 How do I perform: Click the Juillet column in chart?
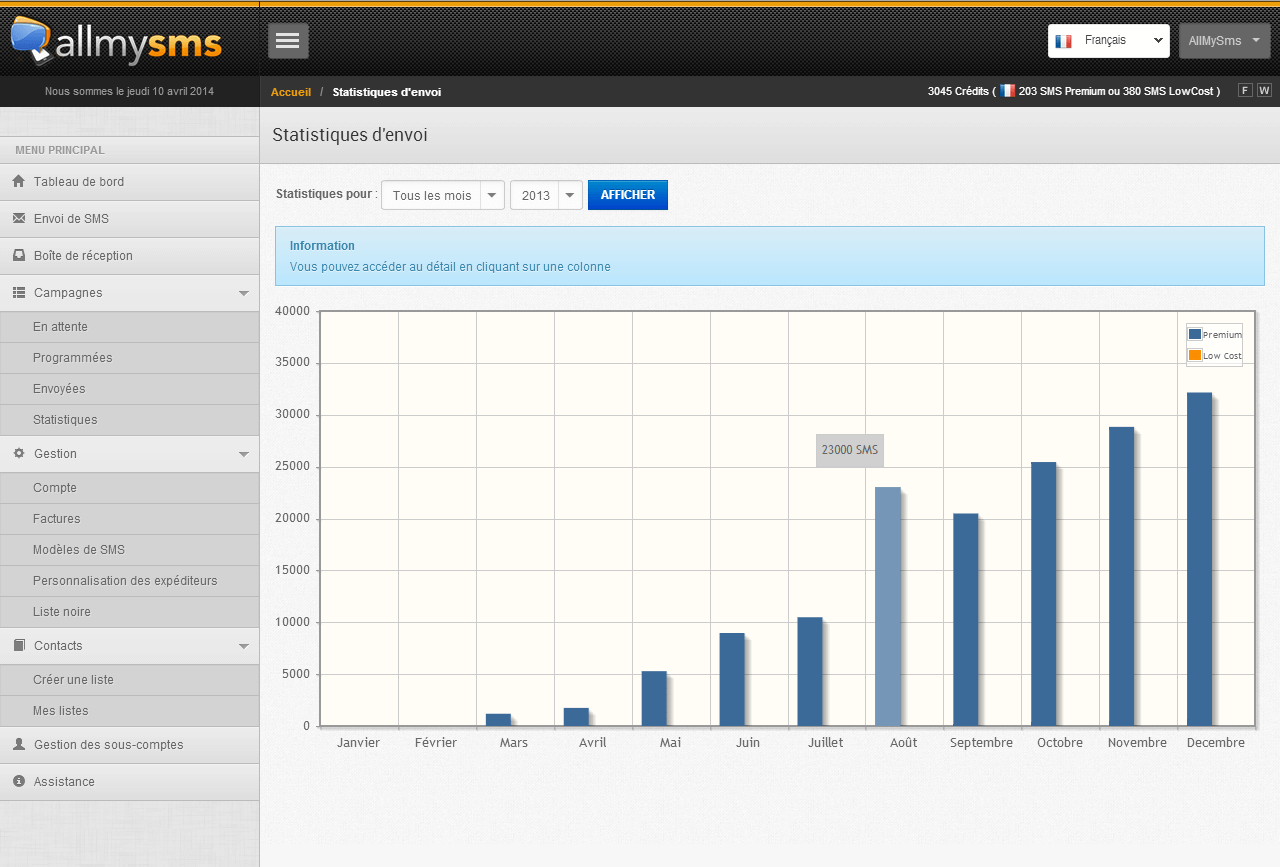click(810, 672)
